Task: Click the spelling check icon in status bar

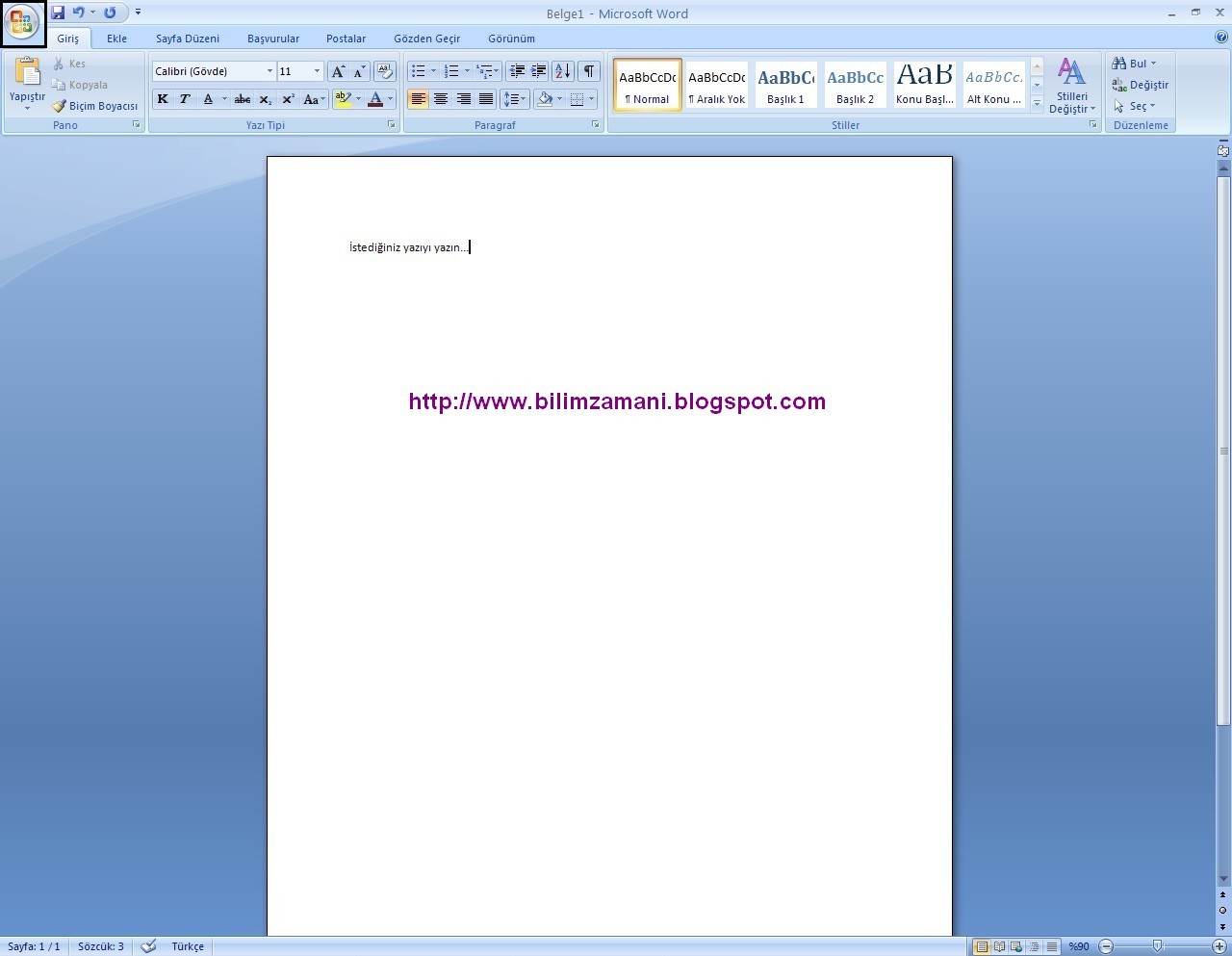Action: 148,946
